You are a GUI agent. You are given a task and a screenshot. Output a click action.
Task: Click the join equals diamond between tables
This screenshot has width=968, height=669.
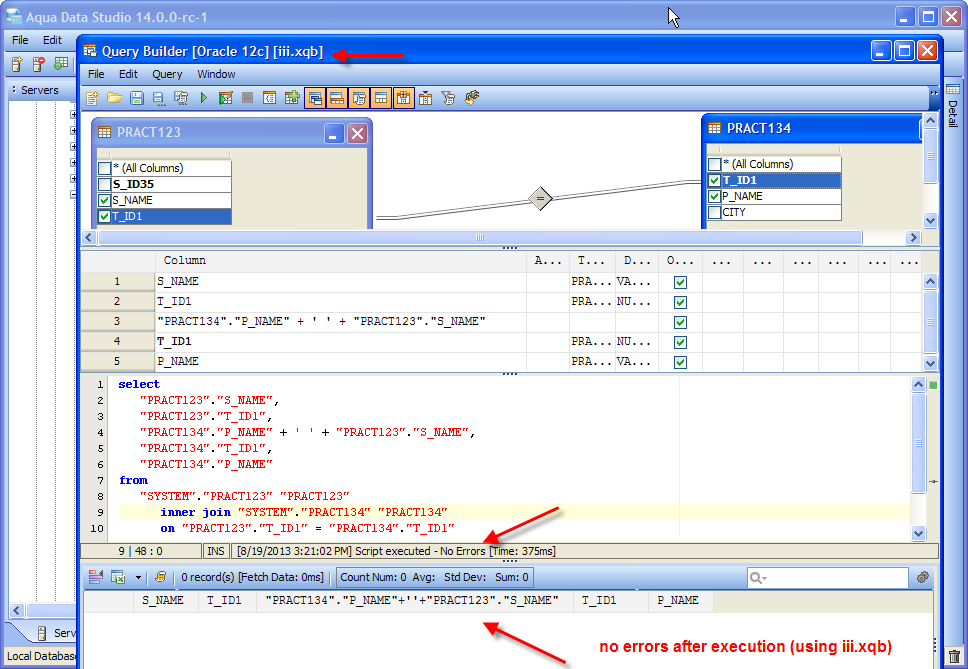coord(540,198)
